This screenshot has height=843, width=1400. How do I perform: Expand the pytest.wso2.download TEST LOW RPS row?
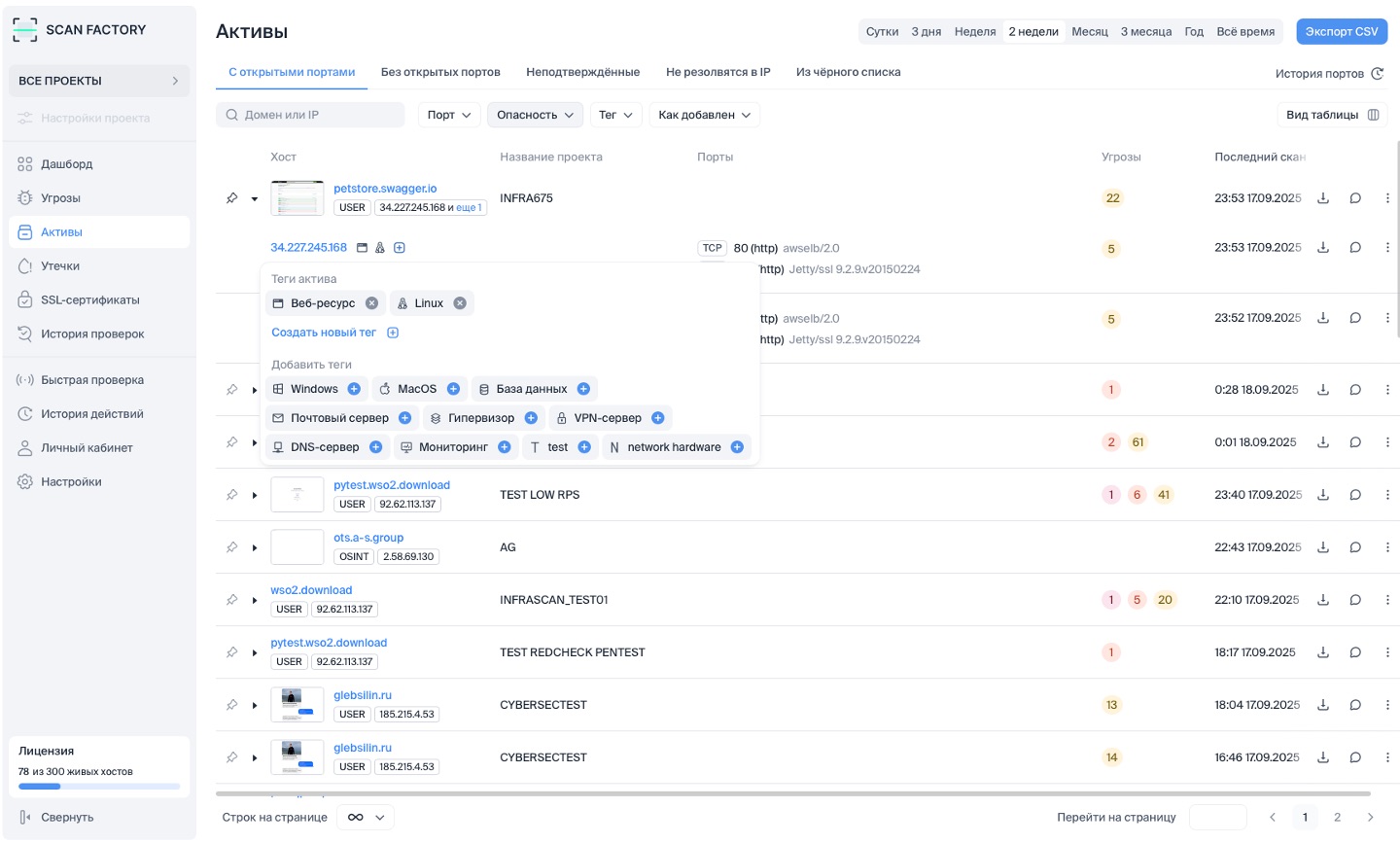pyautogui.click(x=255, y=495)
